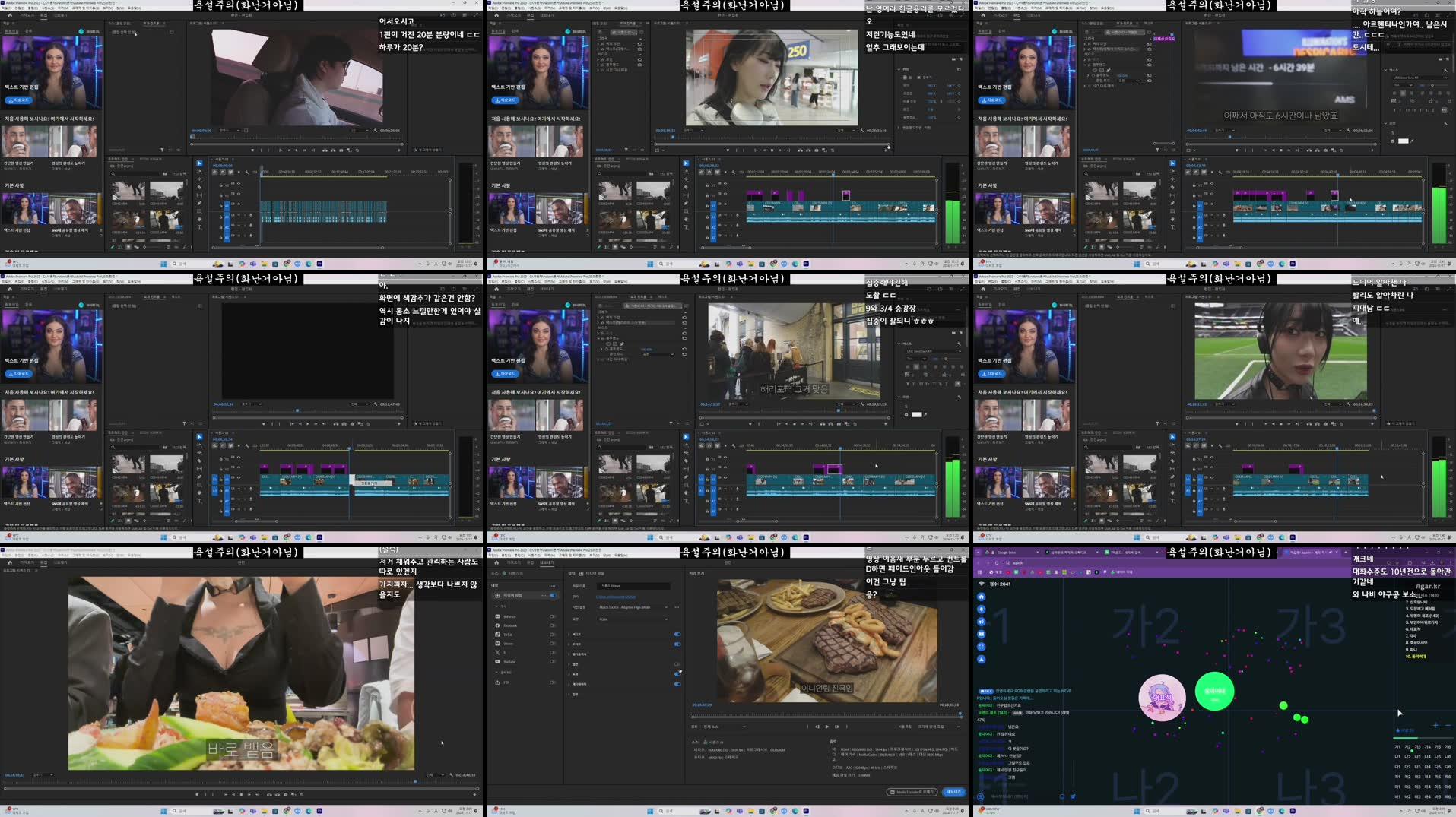Click white fill swatch in Harry Potter screenshot
The image size is (1456, 817).
[917, 414]
